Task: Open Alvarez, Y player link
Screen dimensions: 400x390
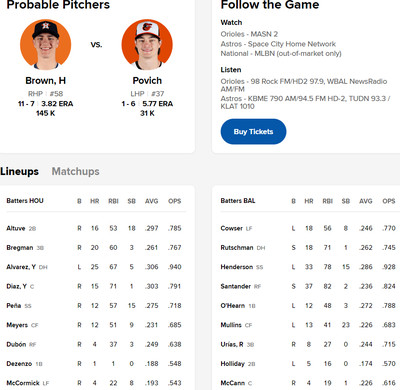Action: [x=21, y=267]
